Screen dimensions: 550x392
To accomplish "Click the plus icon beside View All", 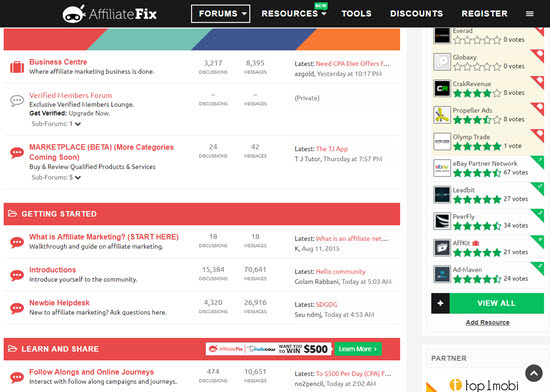I will pos(440,303).
